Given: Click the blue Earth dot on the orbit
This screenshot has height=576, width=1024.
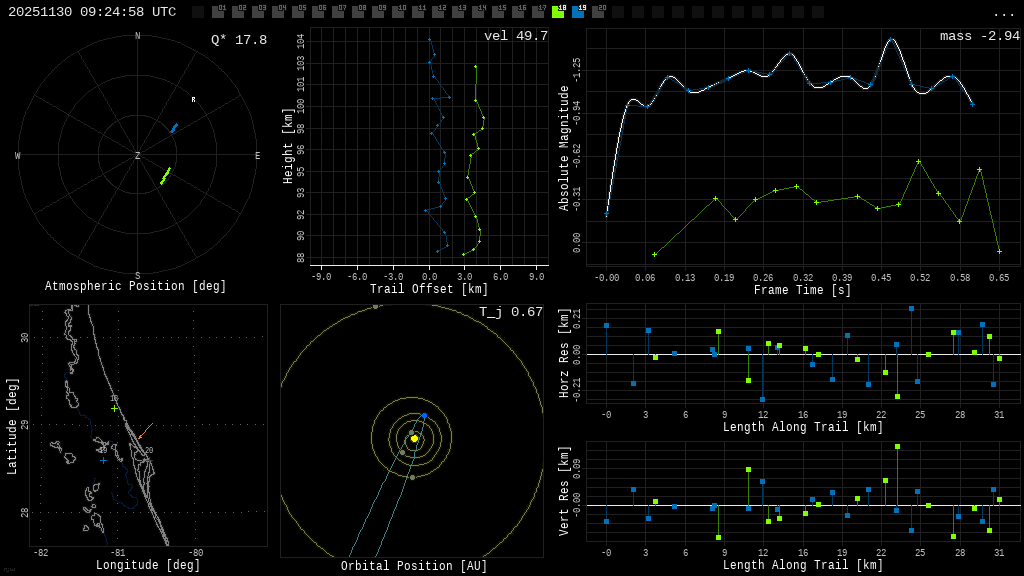Looking at the screenshot, I should tap(424, 415).
